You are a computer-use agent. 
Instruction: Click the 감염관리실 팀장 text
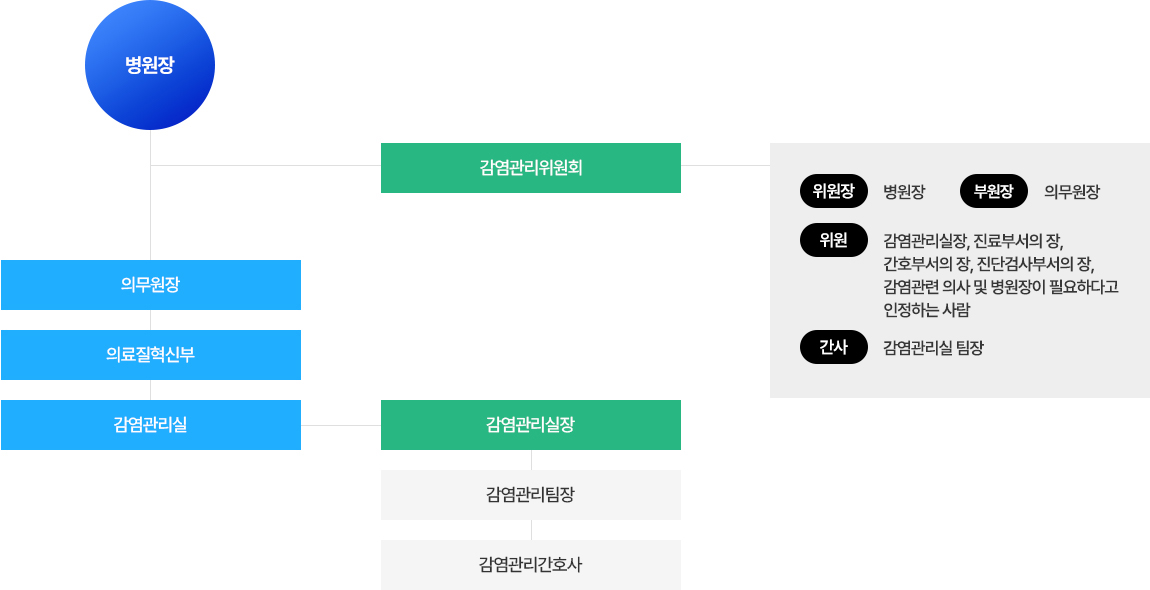point(934,349)
